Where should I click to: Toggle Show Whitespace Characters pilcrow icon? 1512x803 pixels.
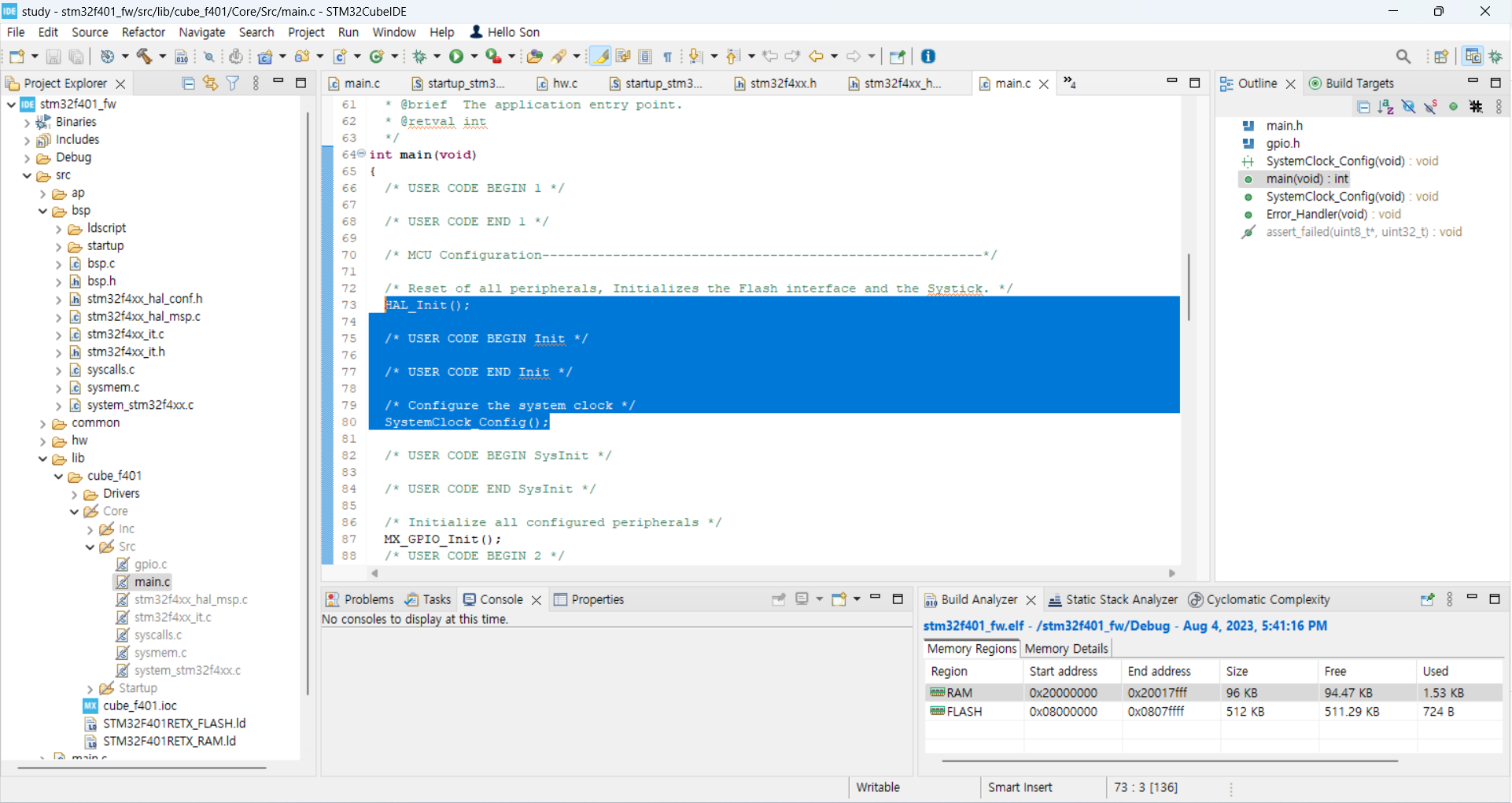[667, 57]
